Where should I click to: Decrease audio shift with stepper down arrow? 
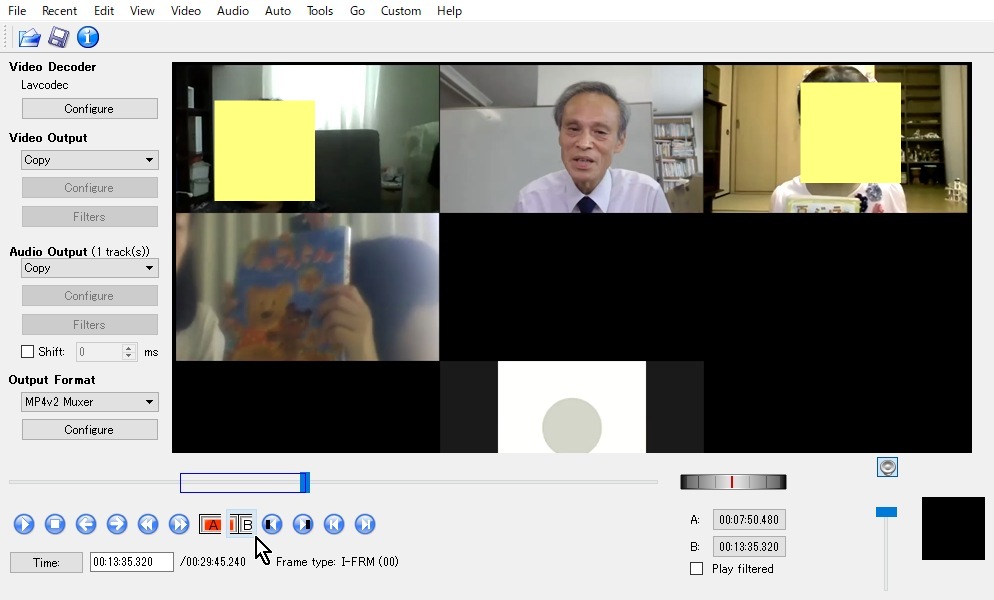(x=129, y=356)
